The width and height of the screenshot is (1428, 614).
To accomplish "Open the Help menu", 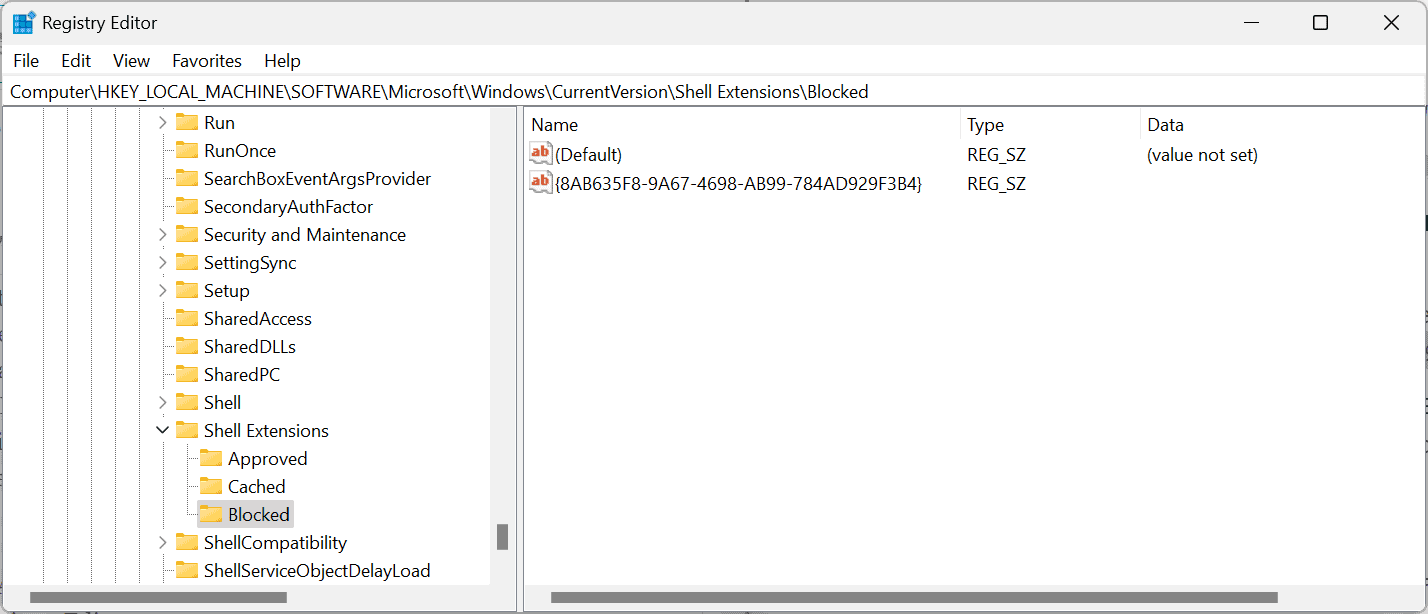I will click(282, 61).
